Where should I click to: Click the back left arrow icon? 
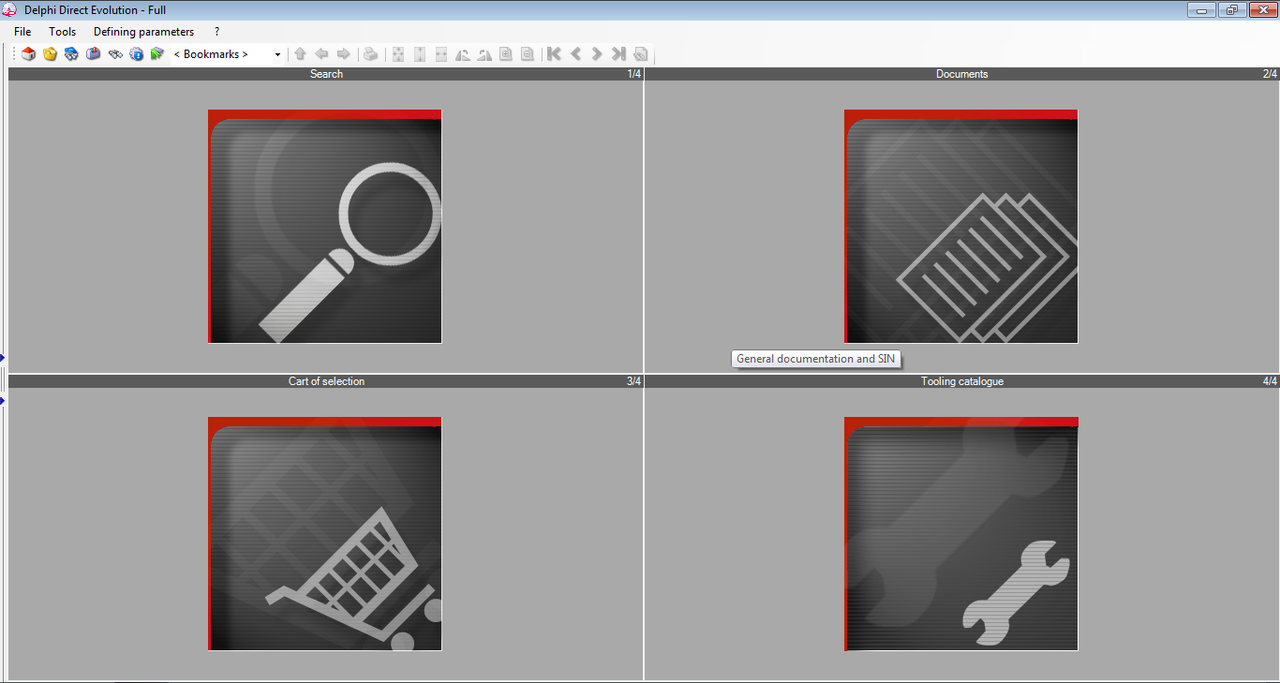[322, 54]
